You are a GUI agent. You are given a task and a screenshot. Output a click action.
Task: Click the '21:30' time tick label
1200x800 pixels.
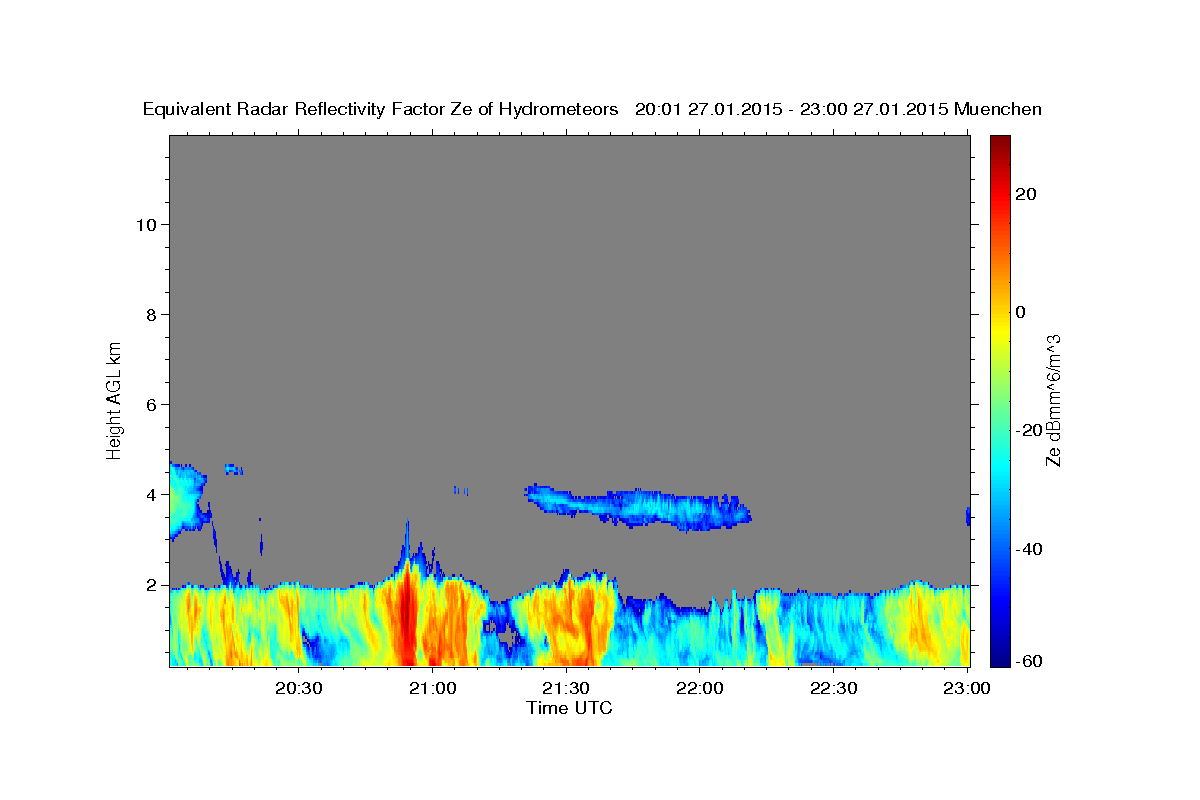pos(566,688)
